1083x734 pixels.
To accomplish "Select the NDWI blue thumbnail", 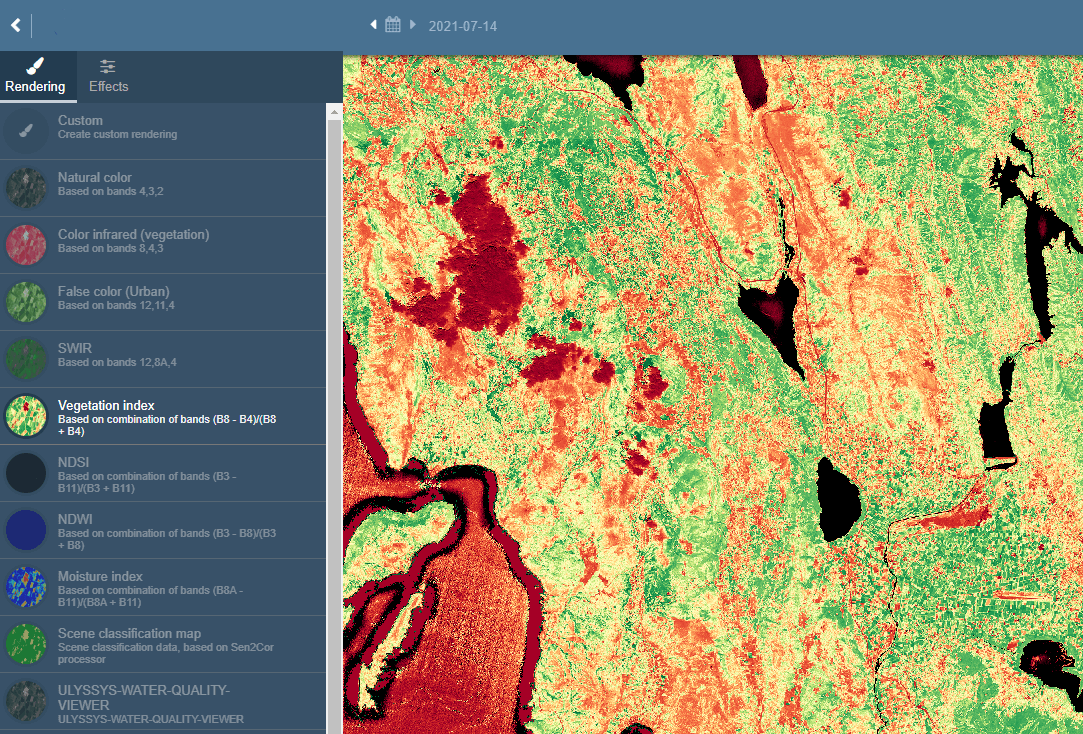I will pos(26,530).
